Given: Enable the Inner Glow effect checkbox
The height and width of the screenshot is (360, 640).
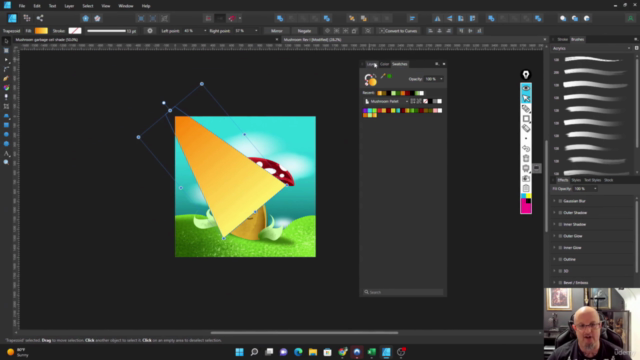Looking at the screenshot, I should (560, 248).
